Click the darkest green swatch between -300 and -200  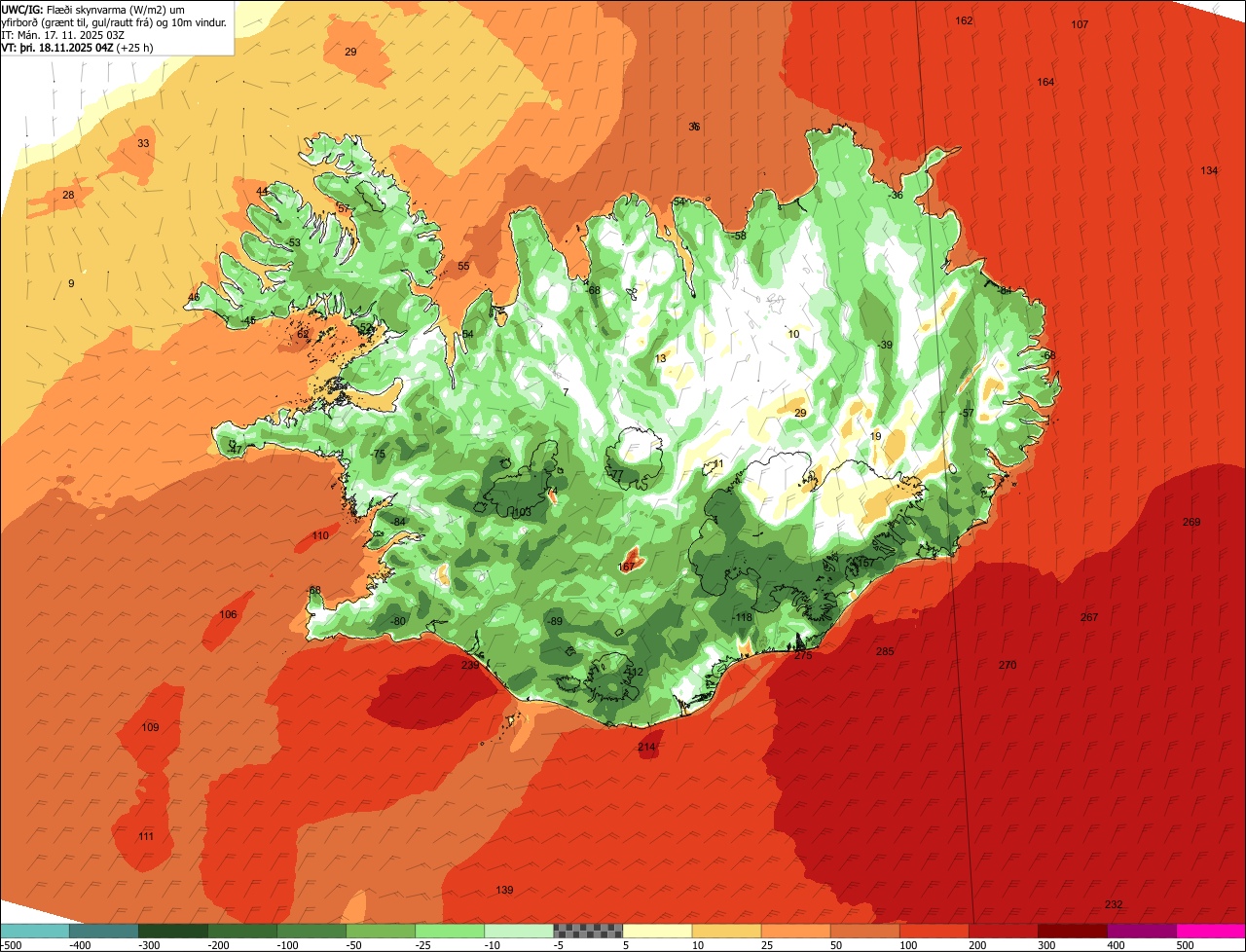click(x=173, y=931)
